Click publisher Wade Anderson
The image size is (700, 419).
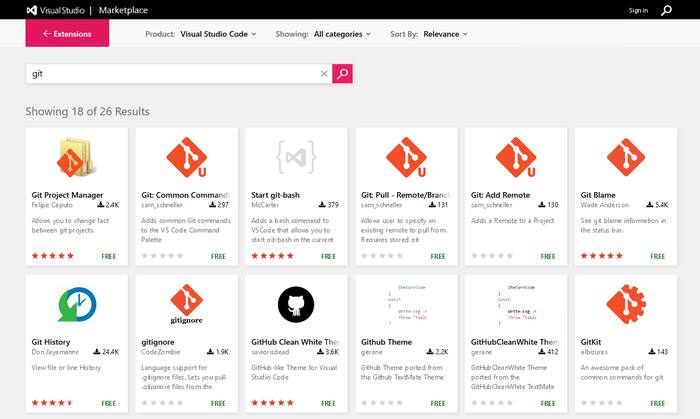pyautogui.click(x=604, y=205)
